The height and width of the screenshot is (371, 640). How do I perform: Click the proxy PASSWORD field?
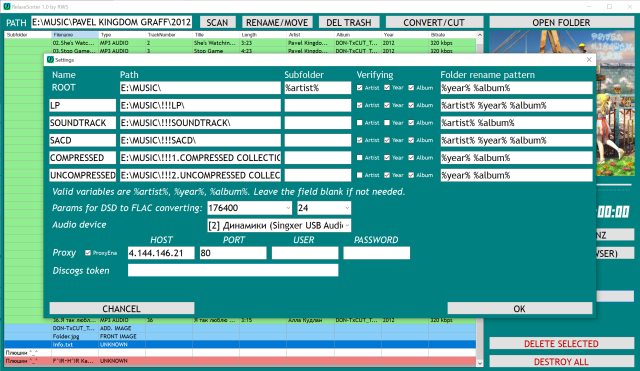(x=377, y=253)
